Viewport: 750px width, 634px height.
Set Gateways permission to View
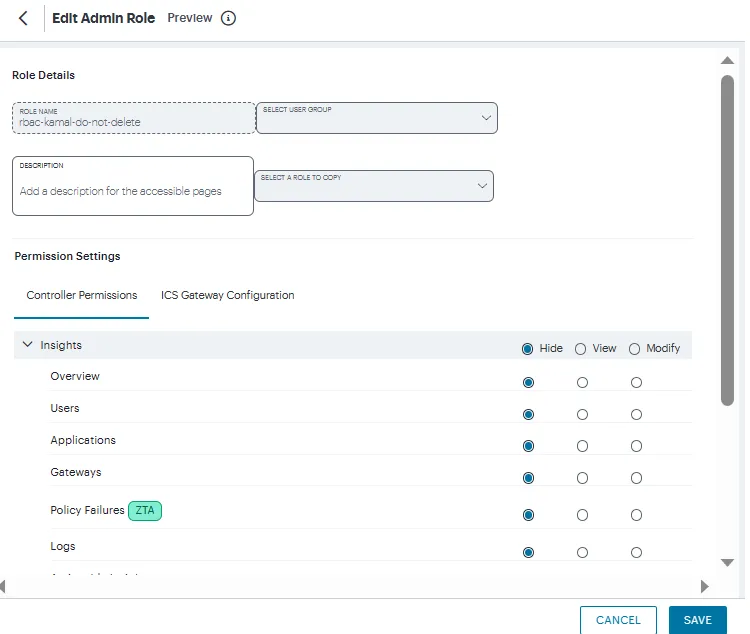[x=582, y=478]
